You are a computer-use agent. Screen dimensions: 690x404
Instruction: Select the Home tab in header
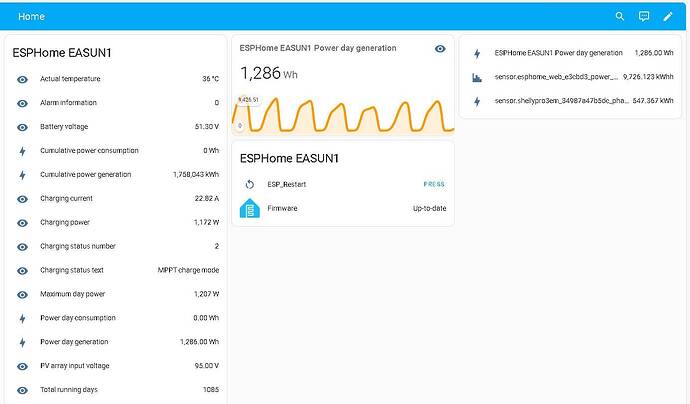[x=31, y=16]
